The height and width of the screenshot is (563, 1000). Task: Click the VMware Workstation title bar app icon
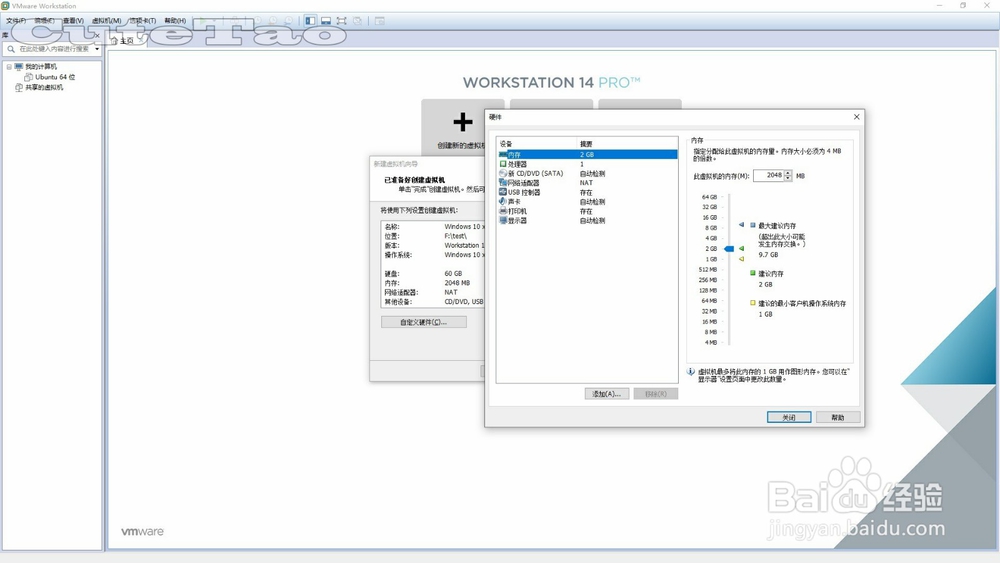[x=5, y=5]
